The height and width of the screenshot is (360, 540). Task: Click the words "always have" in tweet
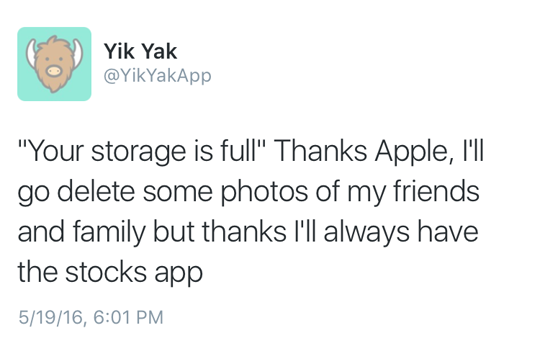coord(401,232)
